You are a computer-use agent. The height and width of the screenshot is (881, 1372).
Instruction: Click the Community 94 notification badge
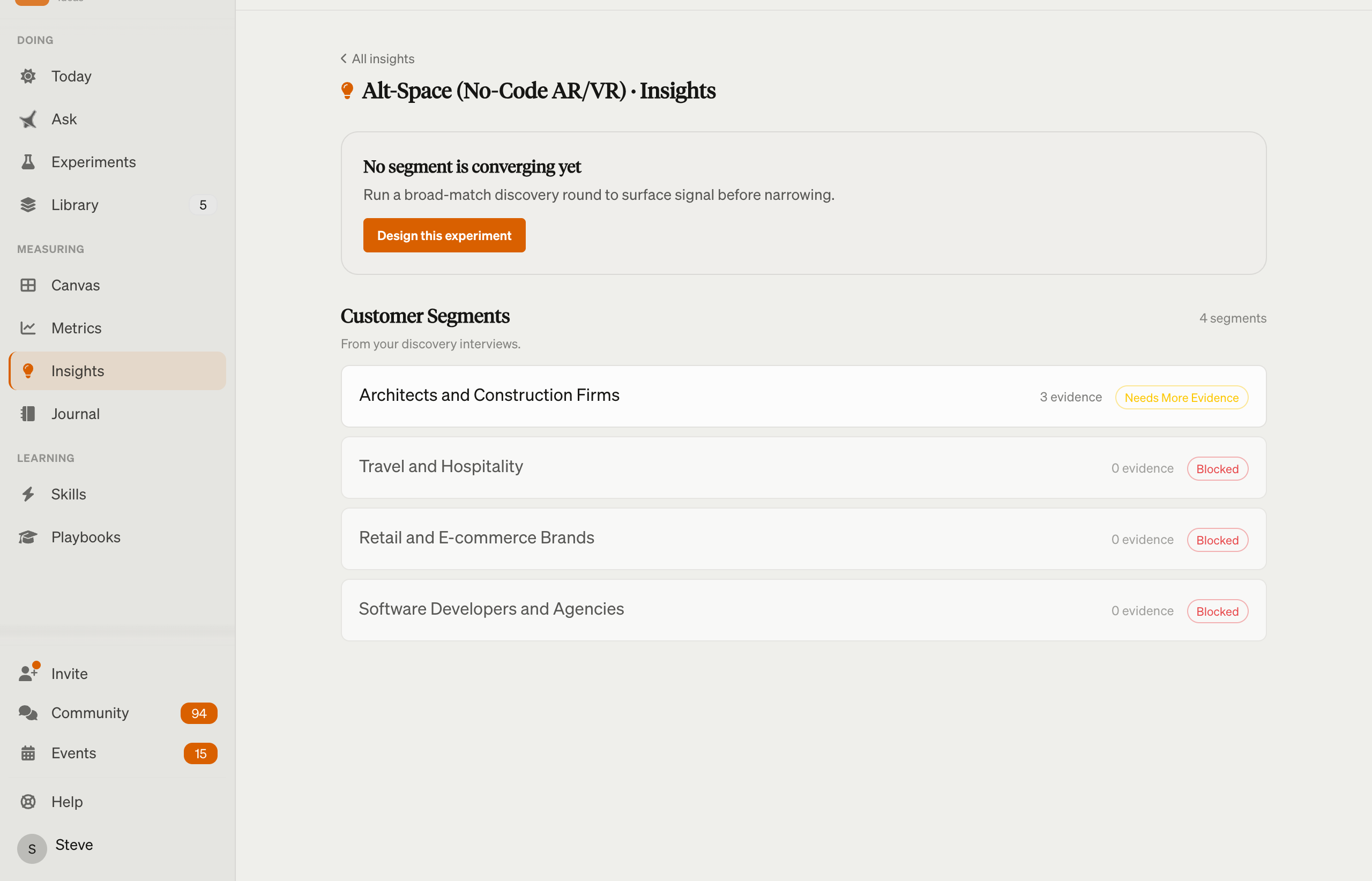[198, 713]
